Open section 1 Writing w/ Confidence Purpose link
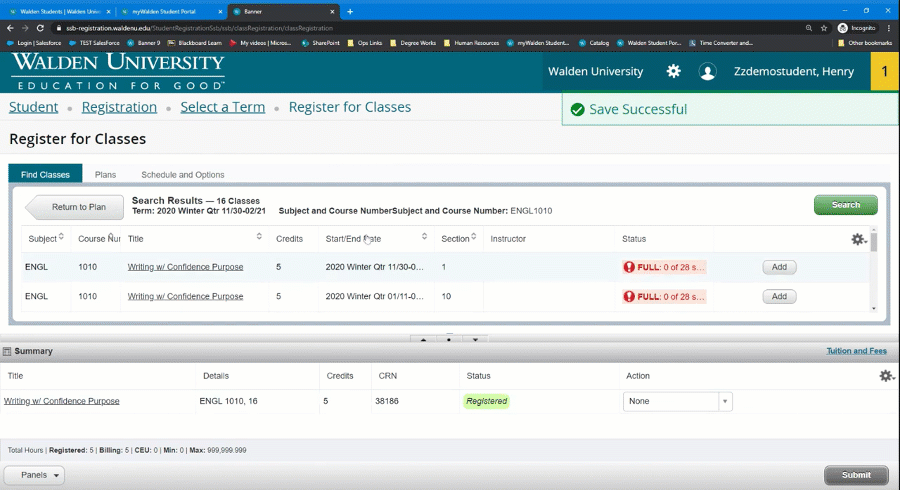900x490 pixels. (x=185, y=267)
